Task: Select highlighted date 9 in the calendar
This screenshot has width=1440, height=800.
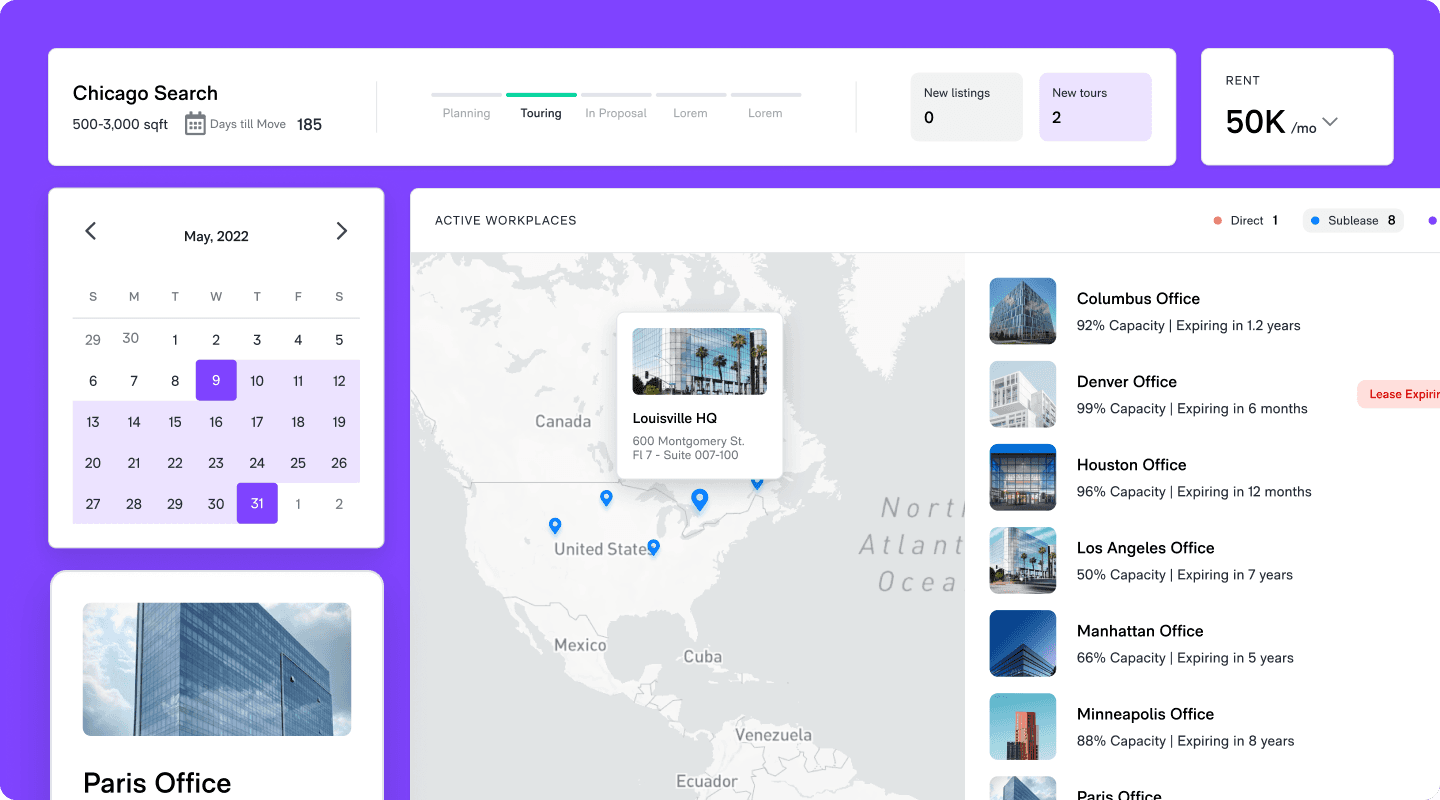Action: 216,380
